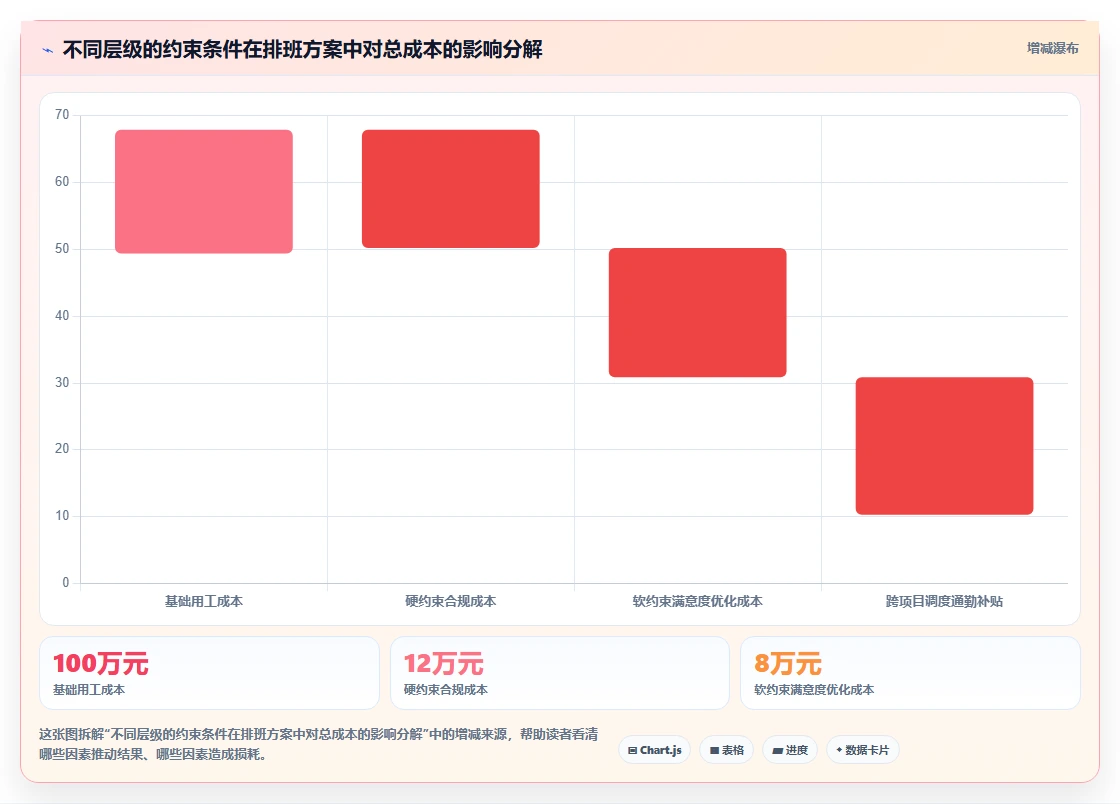Screen dimensions: 1120x804
Task: Click the 100万元 data card
Action: tap(209, 673)
